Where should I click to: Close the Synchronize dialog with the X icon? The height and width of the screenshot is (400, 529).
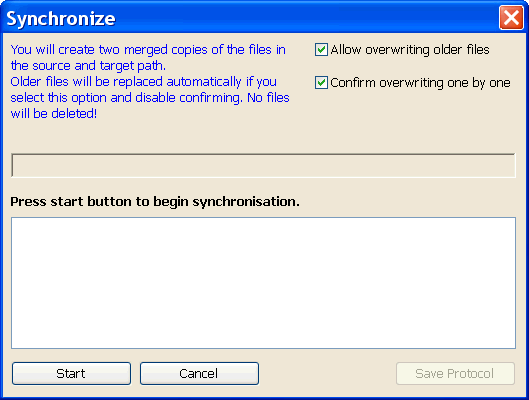[511, 18]
